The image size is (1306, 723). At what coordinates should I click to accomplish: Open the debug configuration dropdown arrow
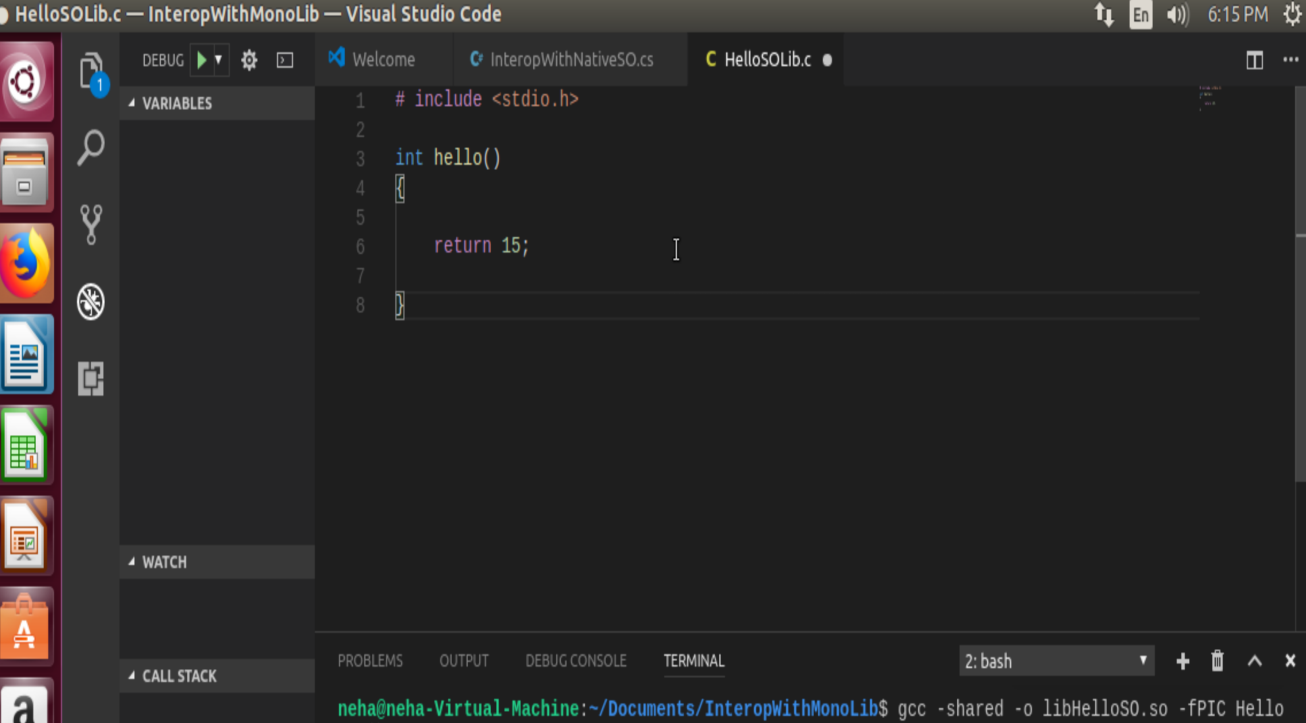(219, 60)
